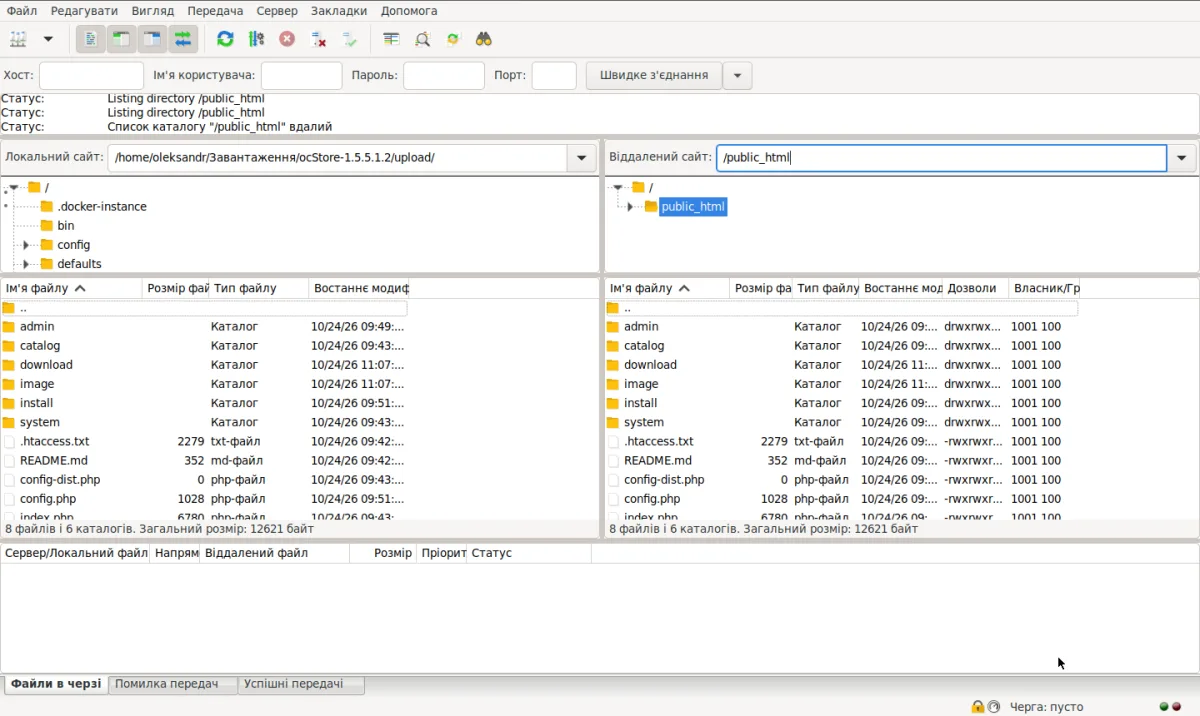Switch to the Файли в черзі tab
The height and width of the screenshot is (716, 1200).
(56, 684)
